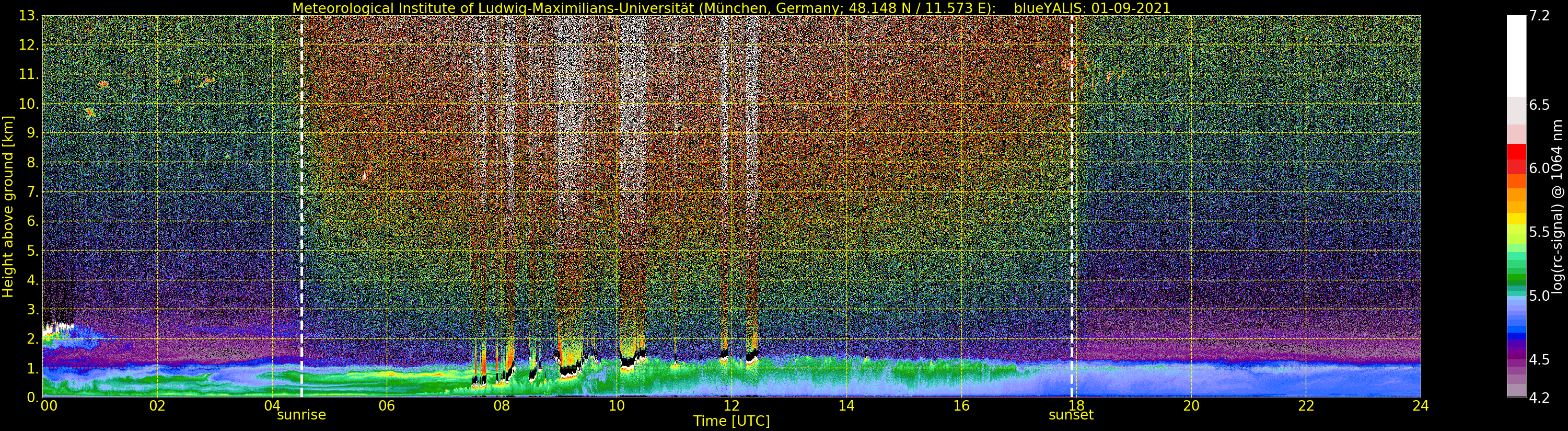Viewport: 1568px width, 431px height.
Task: Click the sunset label below the axis
Action: [1071, 415]
